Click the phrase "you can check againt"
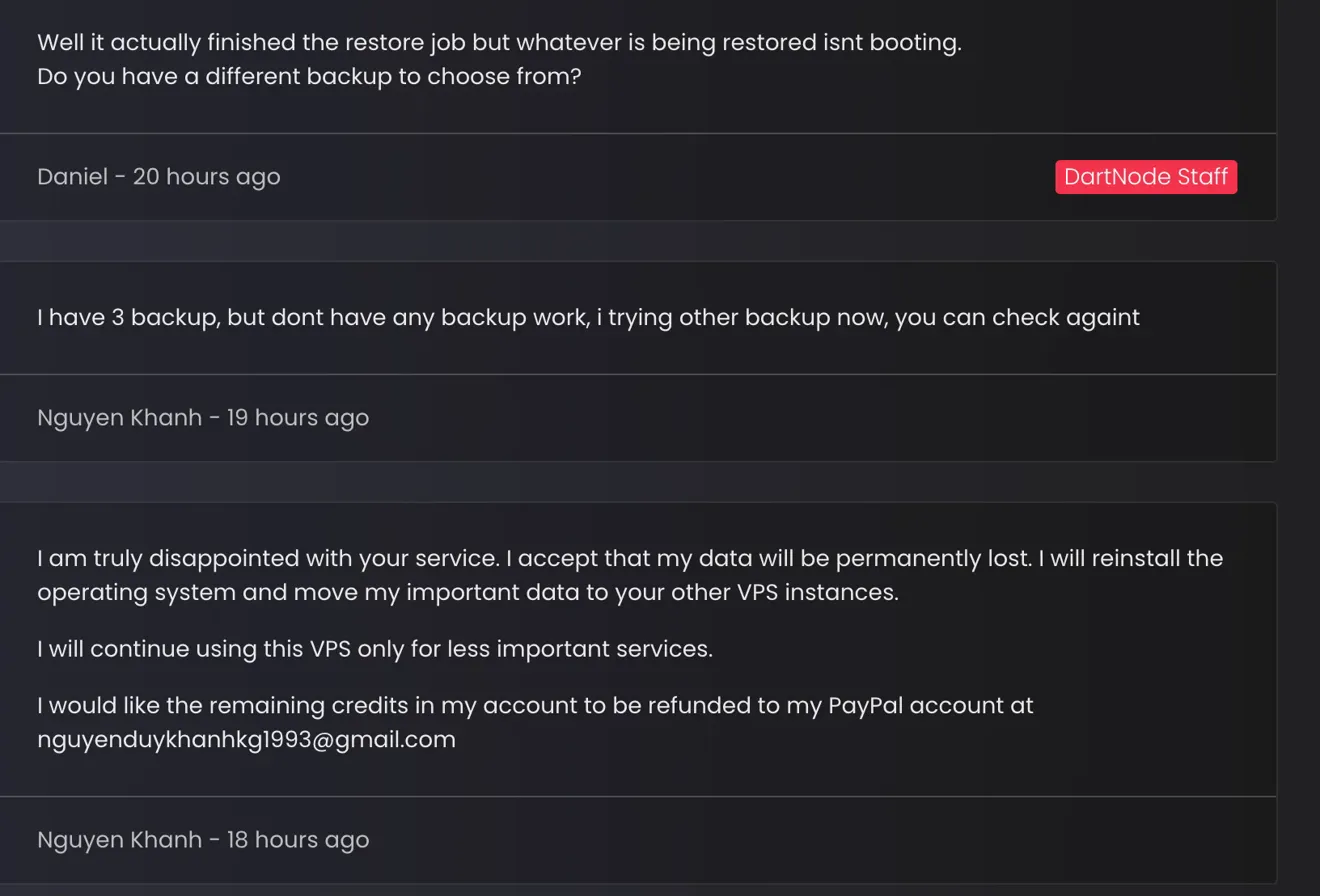 (x=1017, y=318)
